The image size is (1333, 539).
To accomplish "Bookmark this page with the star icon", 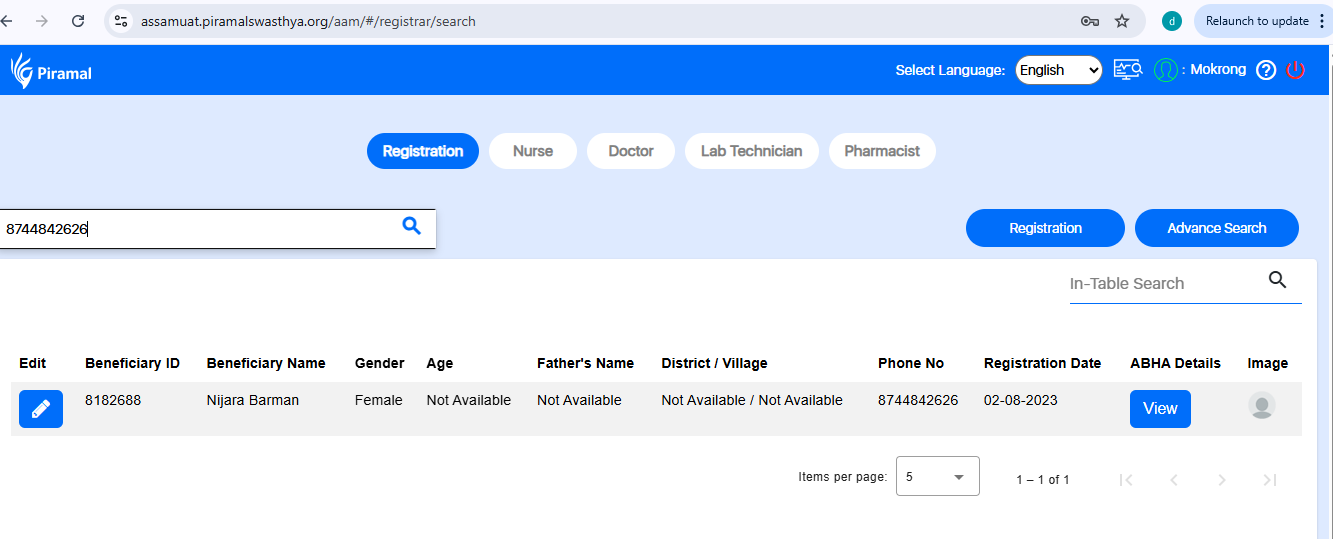I will 1122,21.
